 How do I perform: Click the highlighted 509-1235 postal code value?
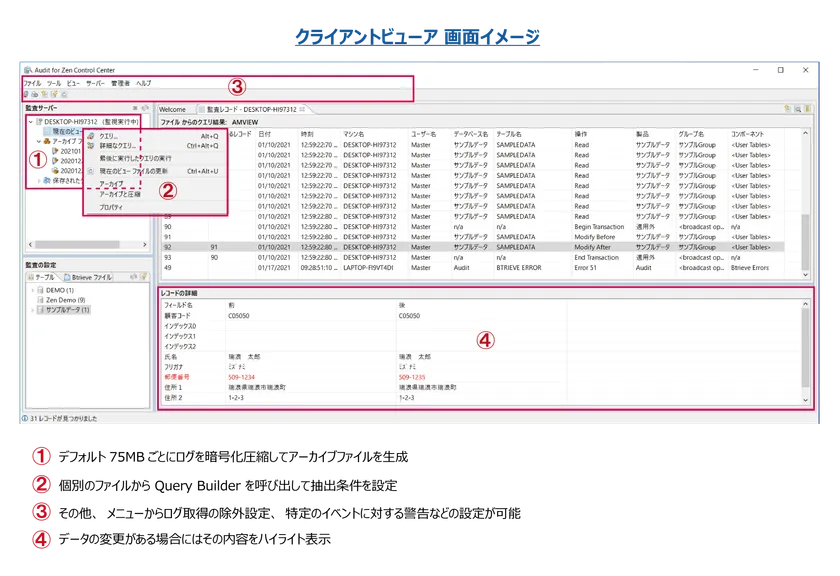[x=412, y=377]
